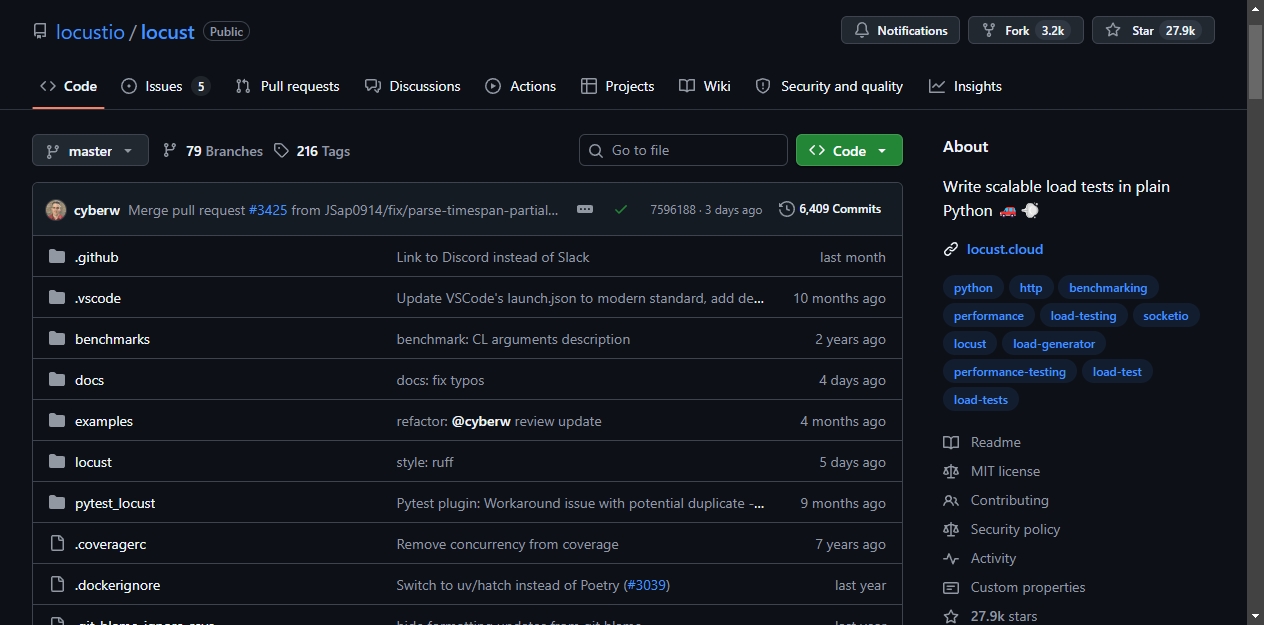The image size is (1264, 625).
Task: Open the .vscode folder
Action: point(98,298)
